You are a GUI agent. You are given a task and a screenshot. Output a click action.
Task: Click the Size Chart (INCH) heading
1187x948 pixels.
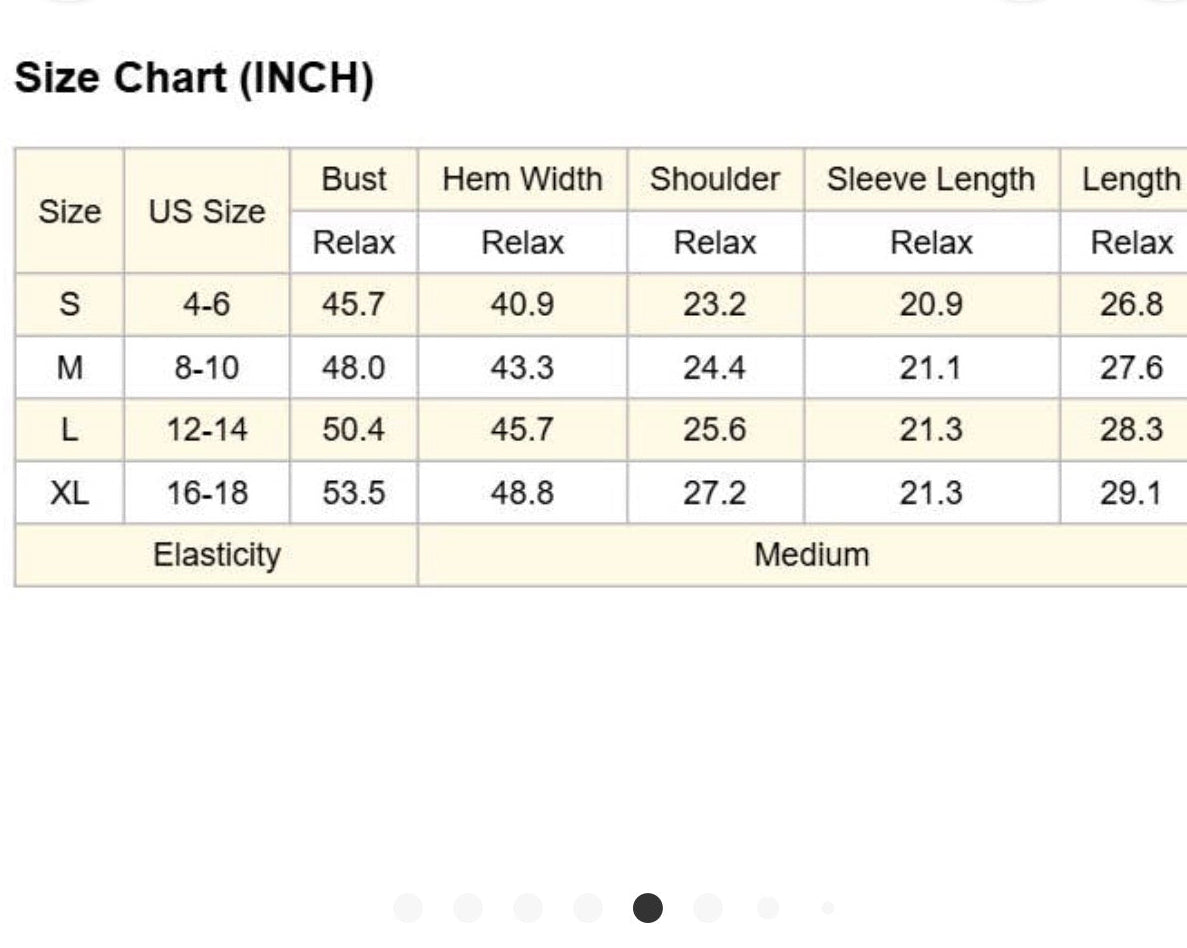pyautogui.click(x=194, y=78)
